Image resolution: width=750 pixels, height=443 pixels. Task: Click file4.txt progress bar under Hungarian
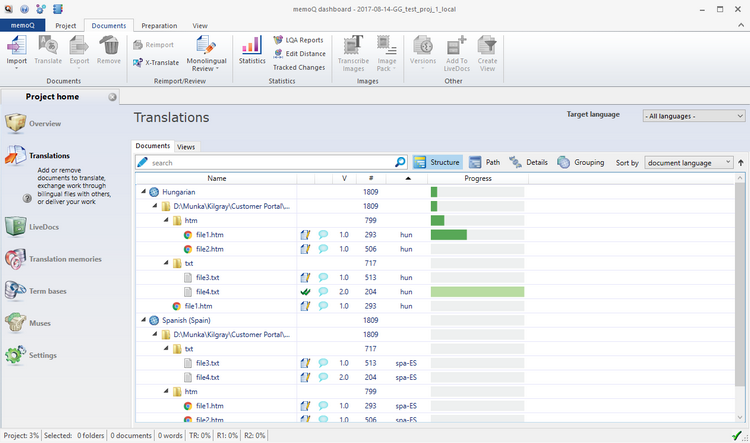point(477,291)
